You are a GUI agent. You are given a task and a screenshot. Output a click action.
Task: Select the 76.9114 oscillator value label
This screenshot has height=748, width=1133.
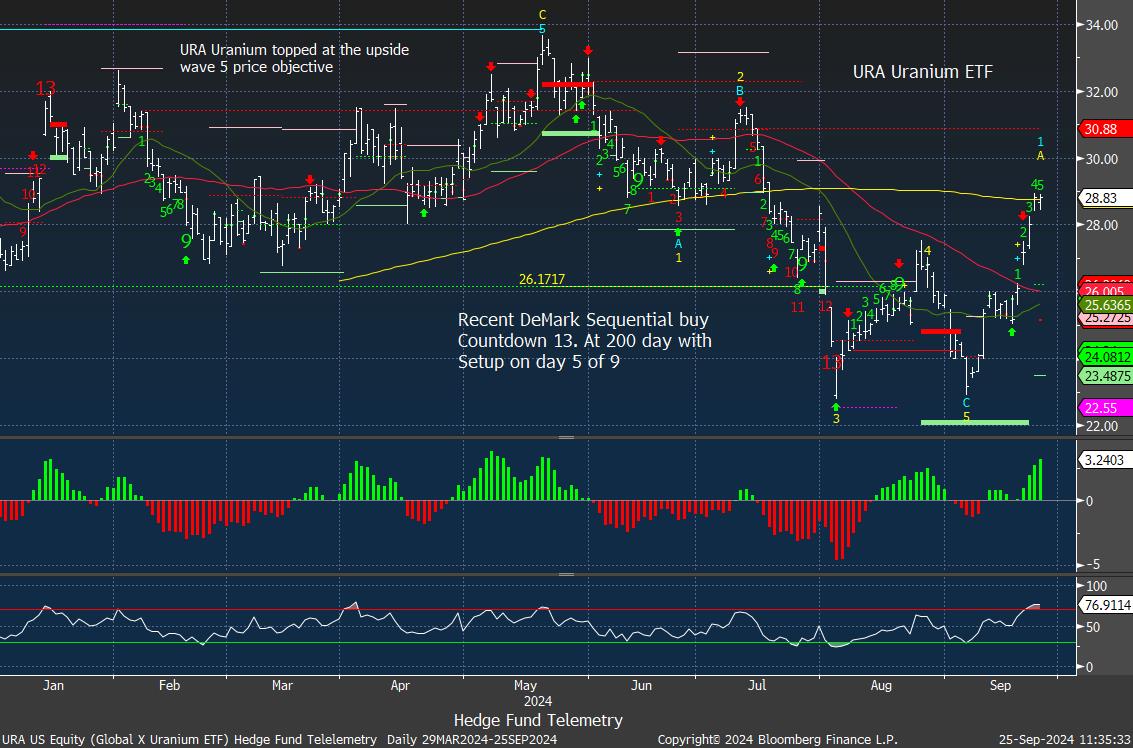pyautogui.click(x=1106, y=605)
